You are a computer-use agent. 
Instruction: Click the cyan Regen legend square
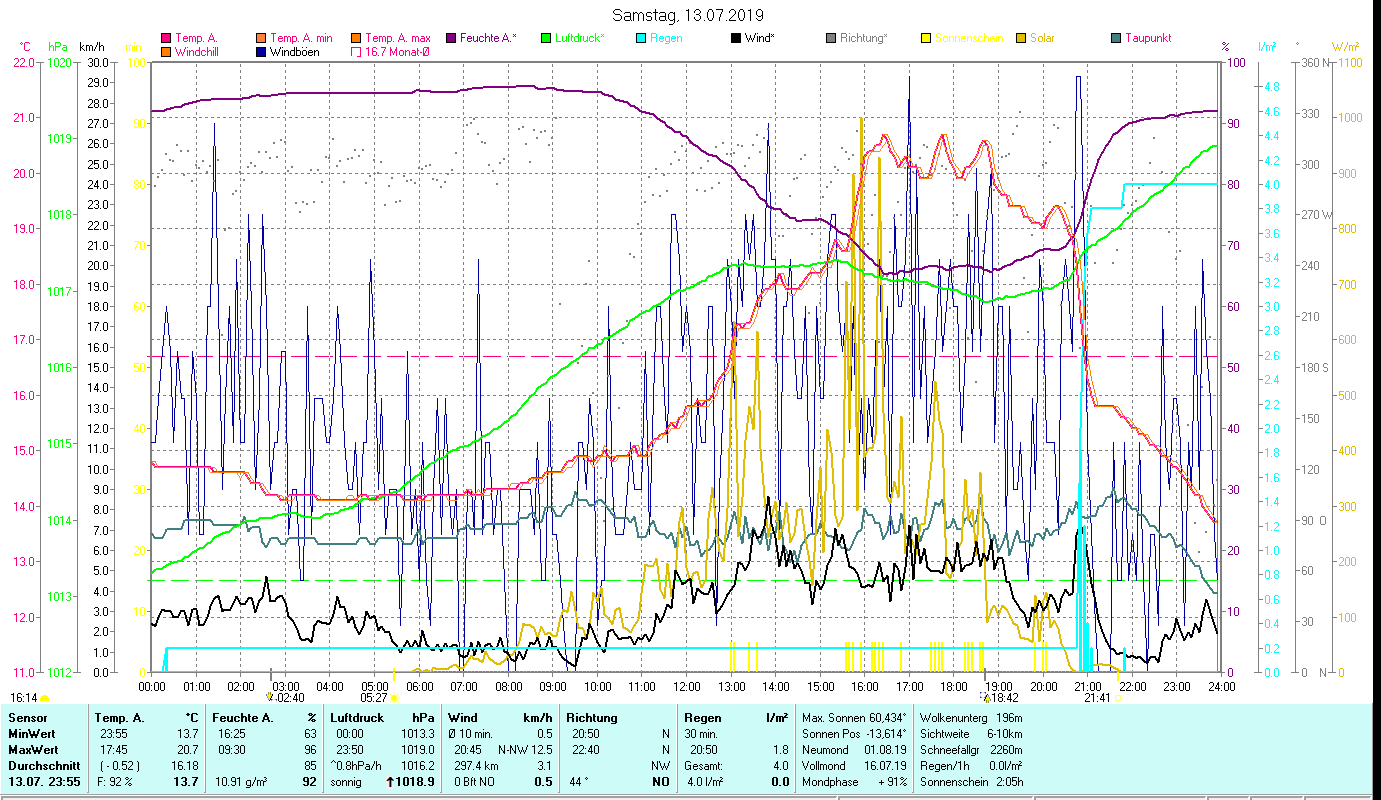click(641, 38)
